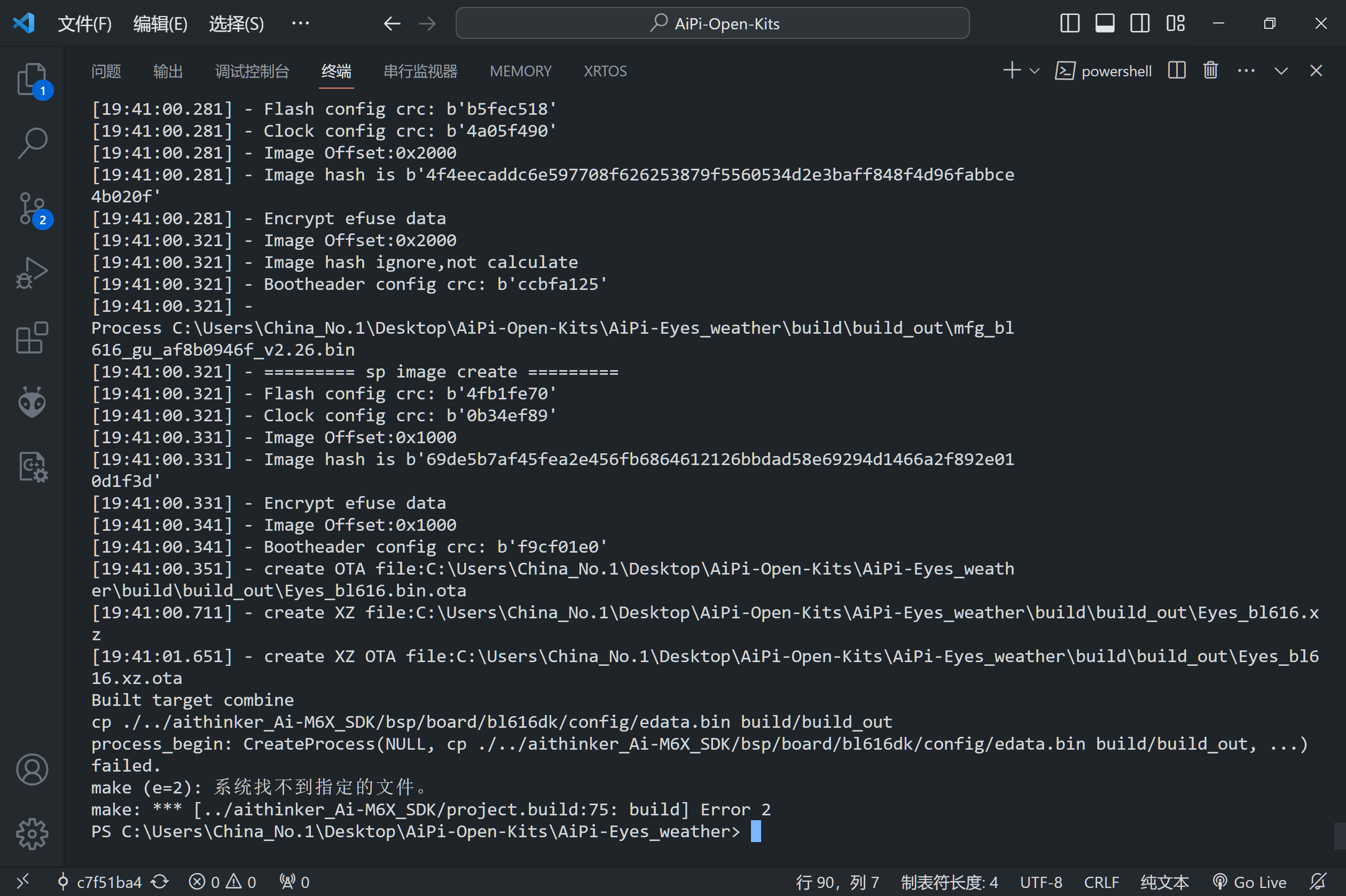Image resolution: width=1346 pixels, height=896 pixels.
Task: Go back with the left arrow
Action: 392,23
